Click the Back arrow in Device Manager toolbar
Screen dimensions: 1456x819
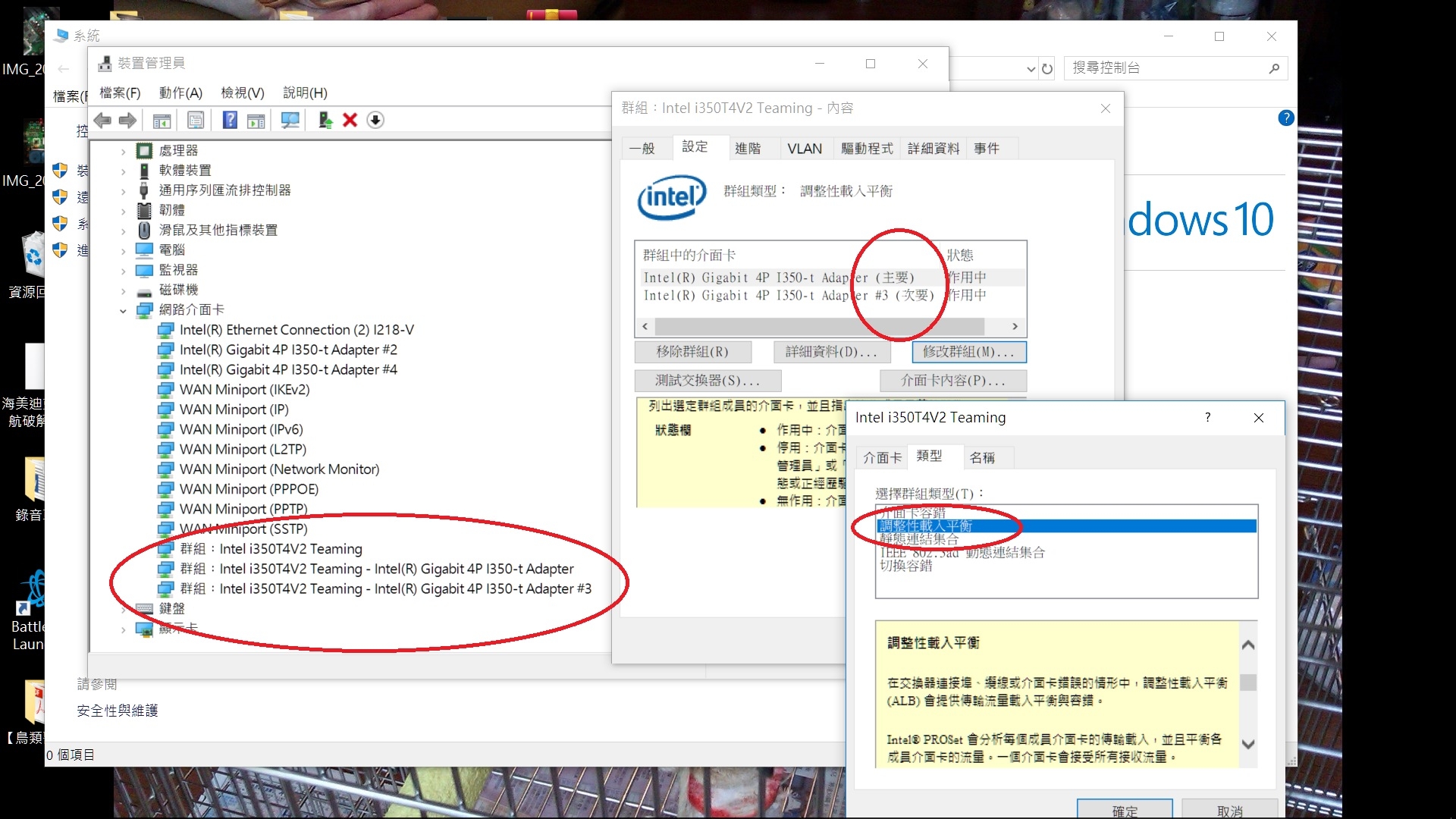(x=102, y=120)
